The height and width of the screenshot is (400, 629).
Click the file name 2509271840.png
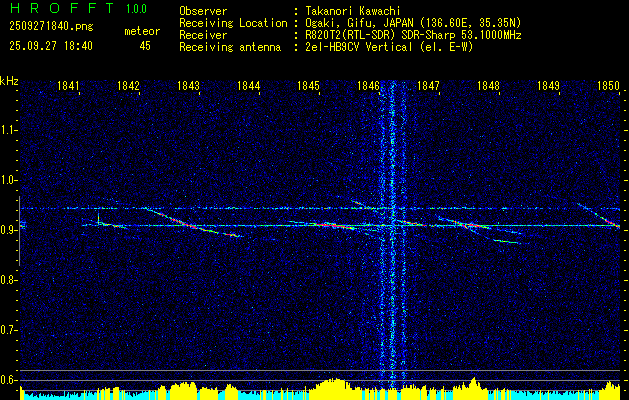point(51,26)
